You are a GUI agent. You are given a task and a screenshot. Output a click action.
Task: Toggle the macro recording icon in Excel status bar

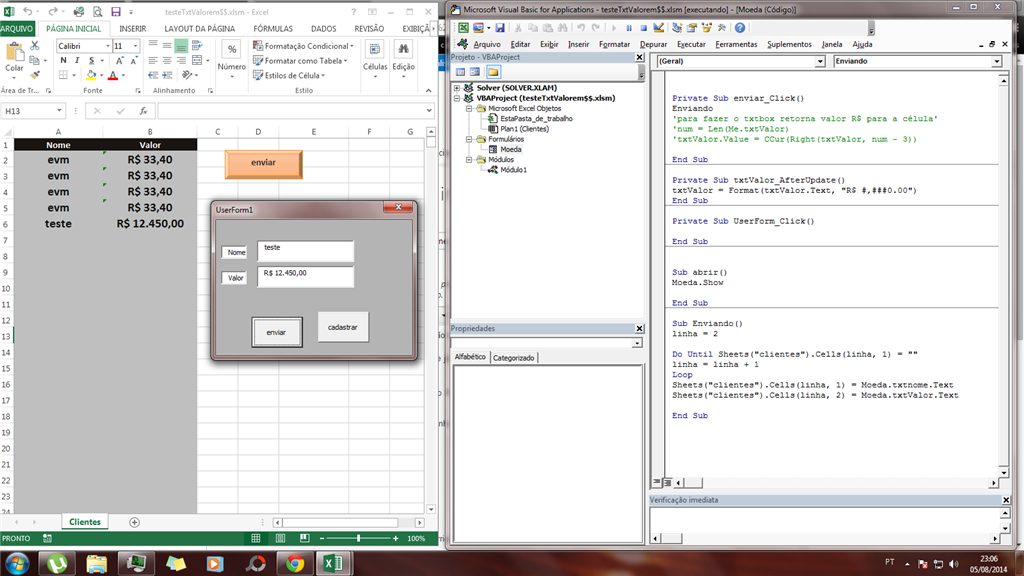pyautogui.click(x=47, y=538)
